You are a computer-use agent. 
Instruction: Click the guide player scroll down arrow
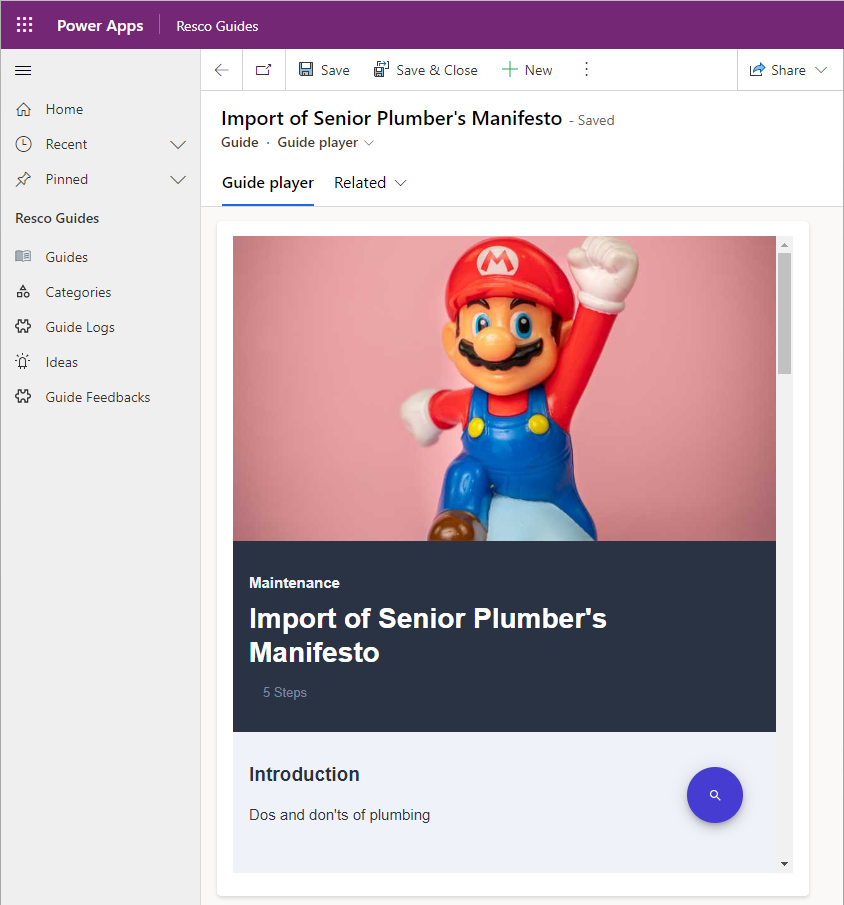pyautogui.click(x=784, y=863)
